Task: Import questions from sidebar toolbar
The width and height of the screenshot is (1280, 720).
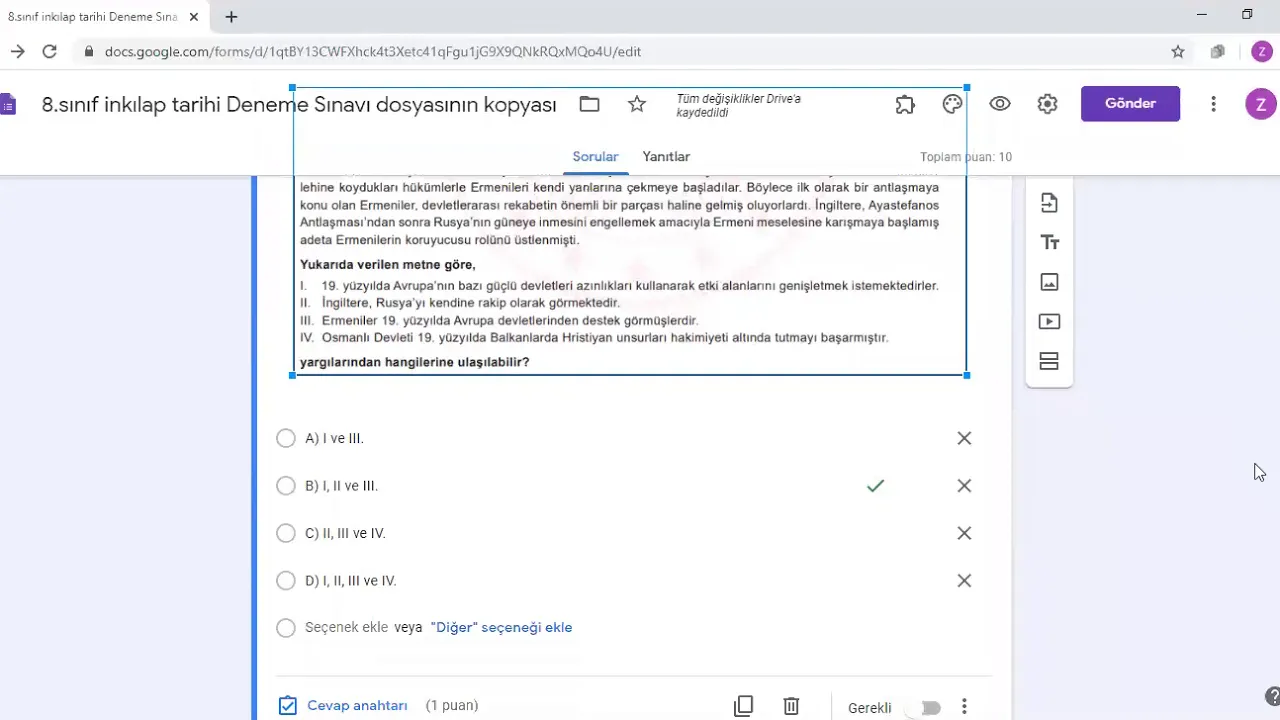Action: (x=1049, y=203)
